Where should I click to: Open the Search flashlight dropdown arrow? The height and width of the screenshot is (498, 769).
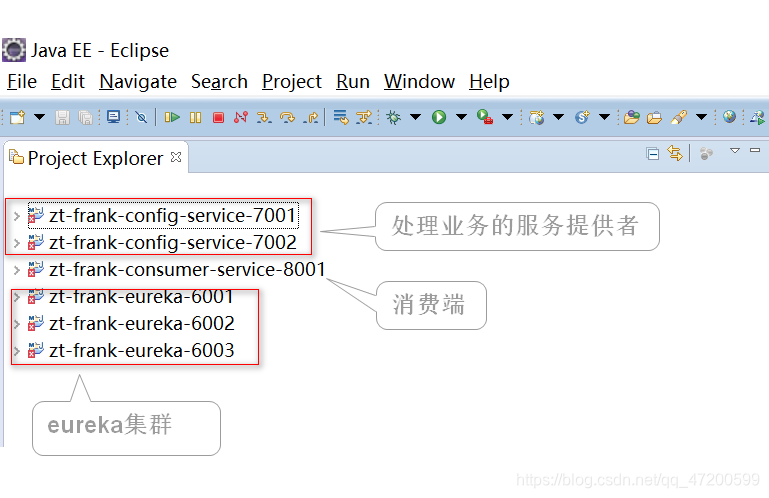tap(702, 117)
